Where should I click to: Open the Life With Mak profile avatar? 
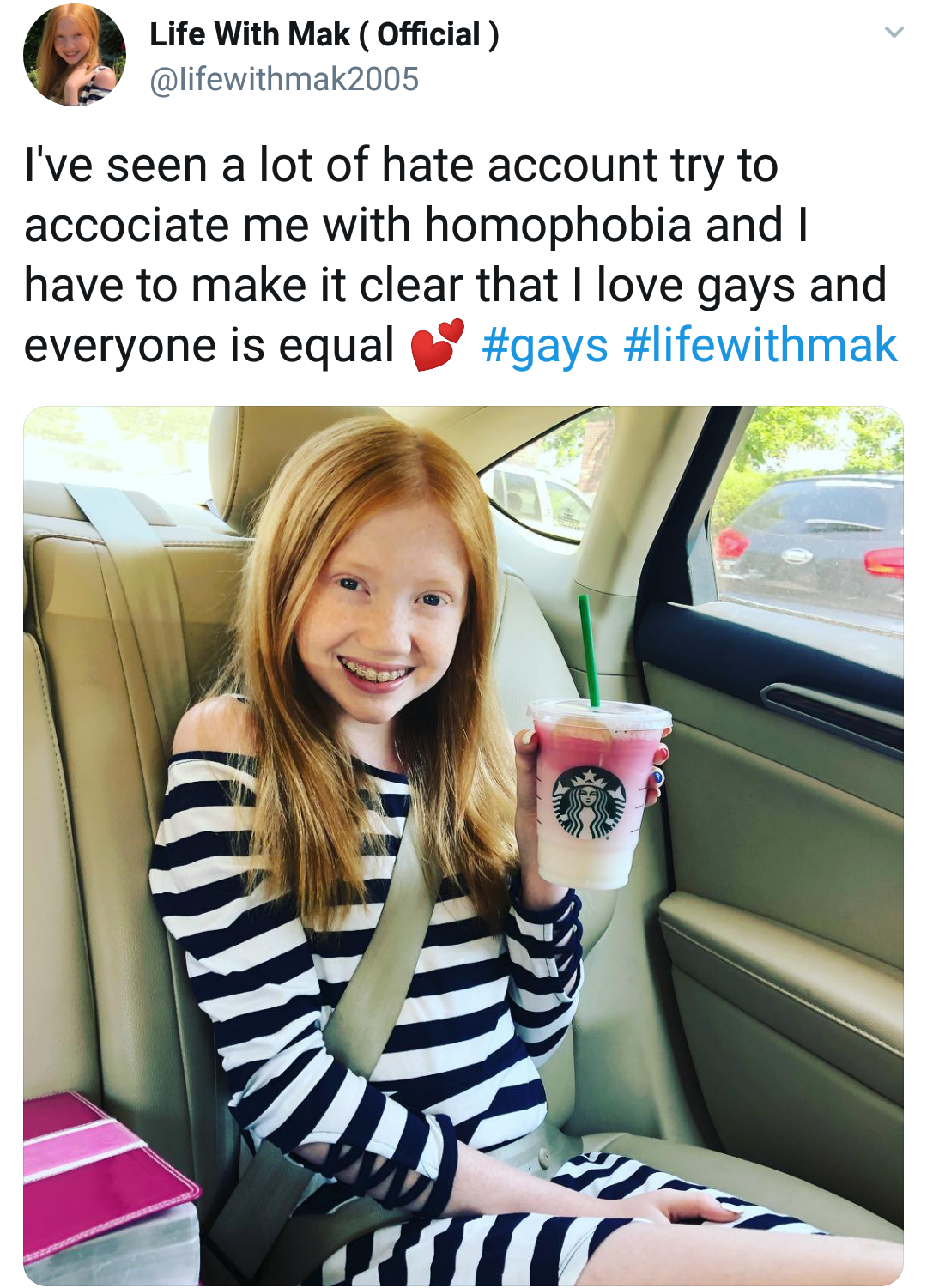[75, 55]
